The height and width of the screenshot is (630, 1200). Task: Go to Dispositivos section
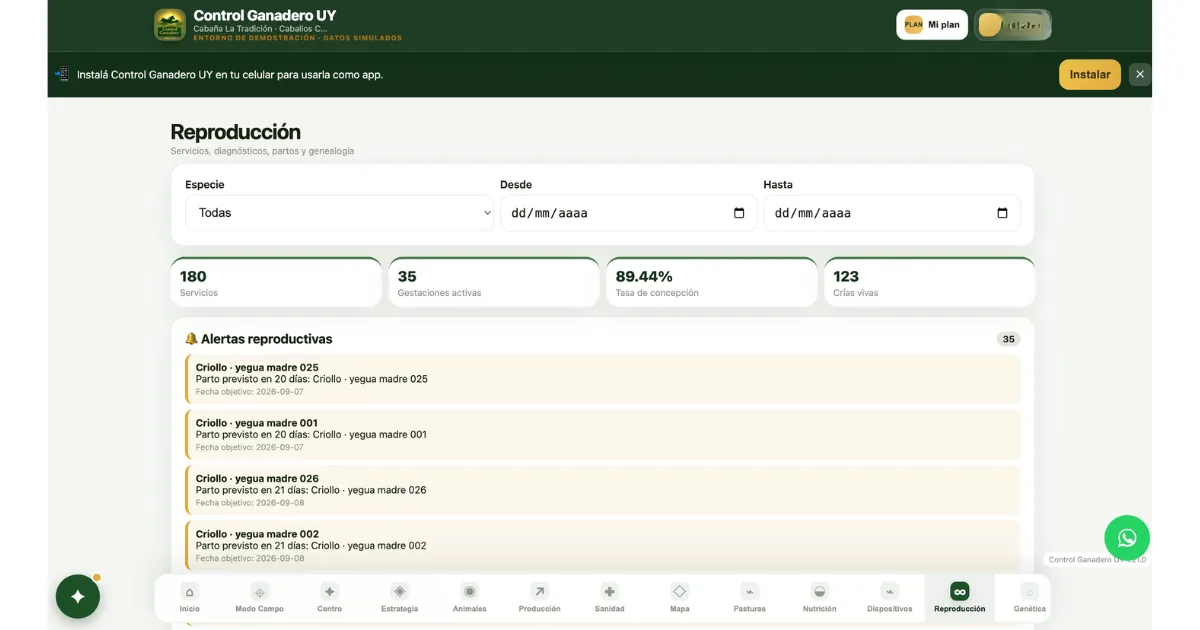(890, 597)
